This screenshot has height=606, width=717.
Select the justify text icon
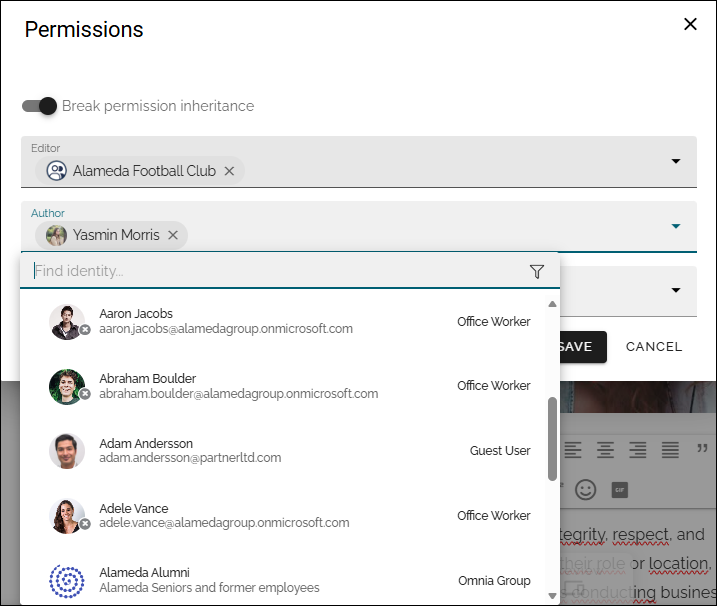670,450
